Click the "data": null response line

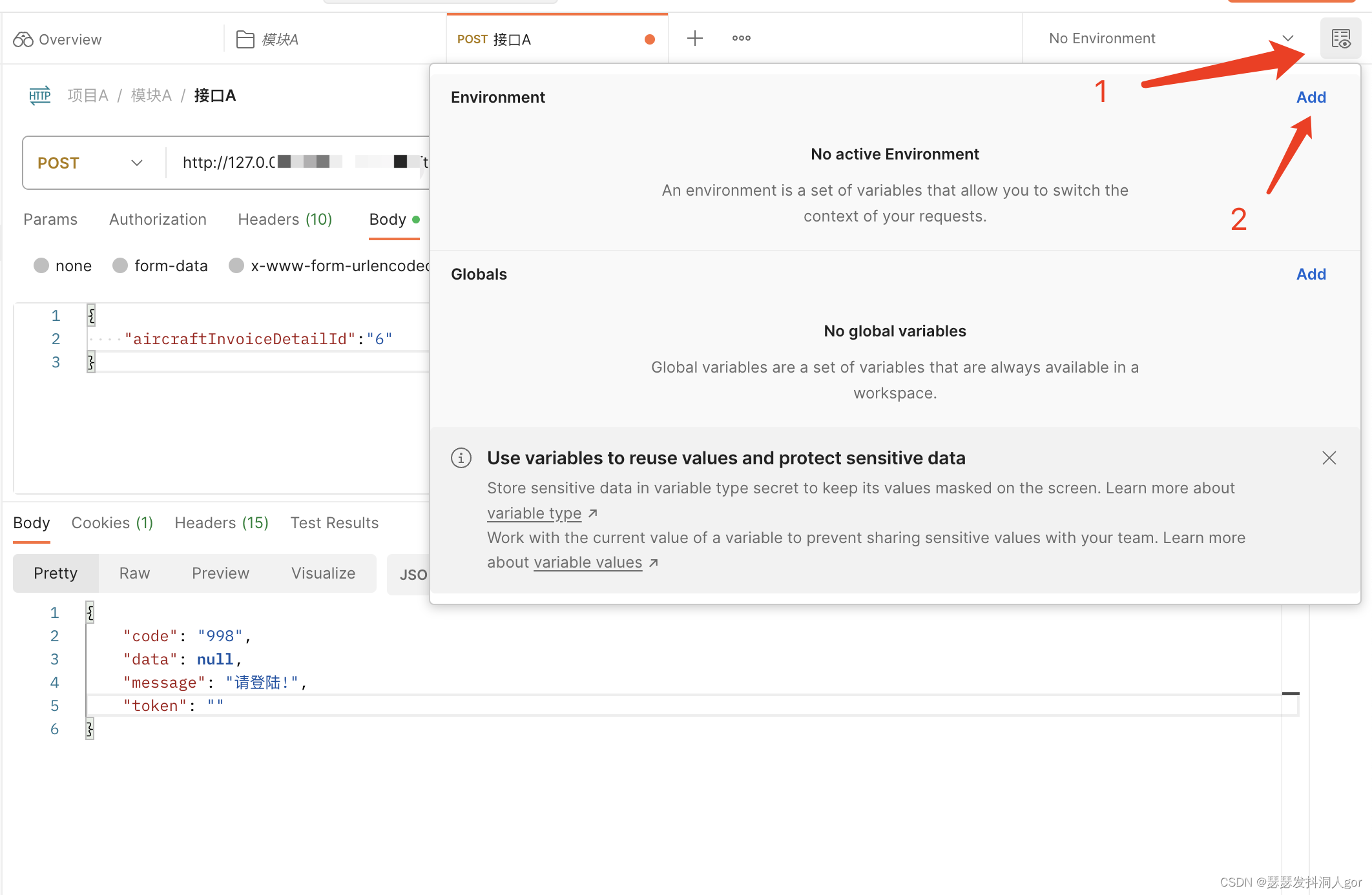click(183, 659)
